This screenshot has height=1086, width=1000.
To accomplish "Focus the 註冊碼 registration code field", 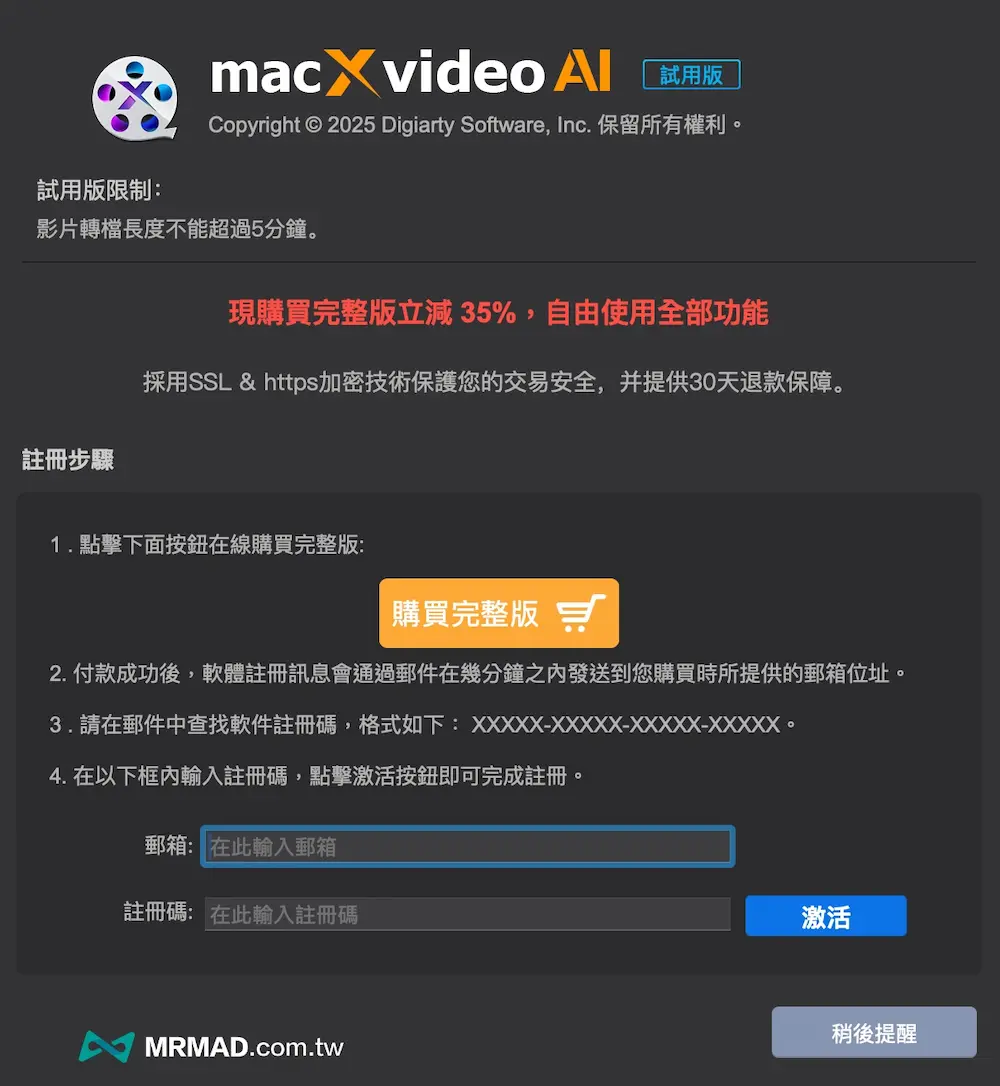I will click(467, 914).
